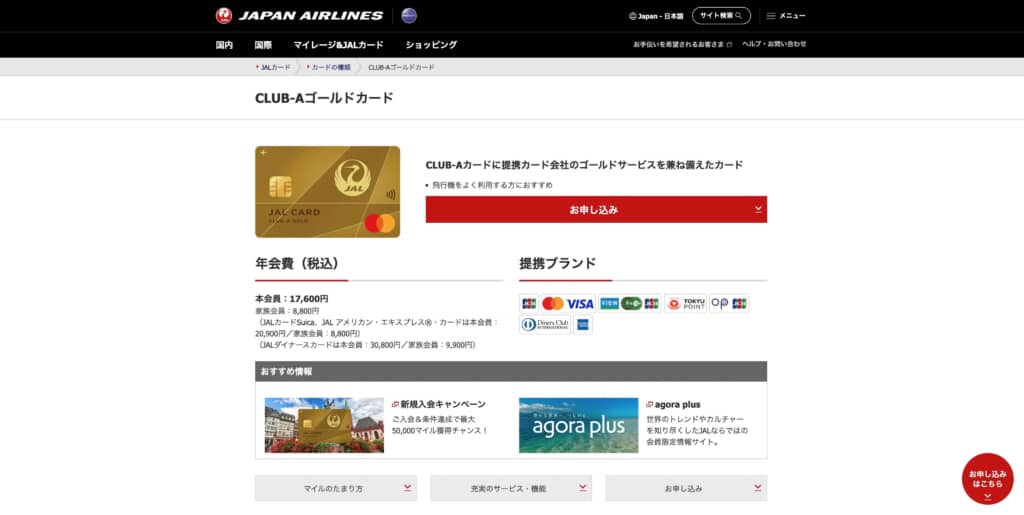This screenshot has height=515, width=1024.
Task: Click the standalone JCB brand icon
Action: click(529, 303)
